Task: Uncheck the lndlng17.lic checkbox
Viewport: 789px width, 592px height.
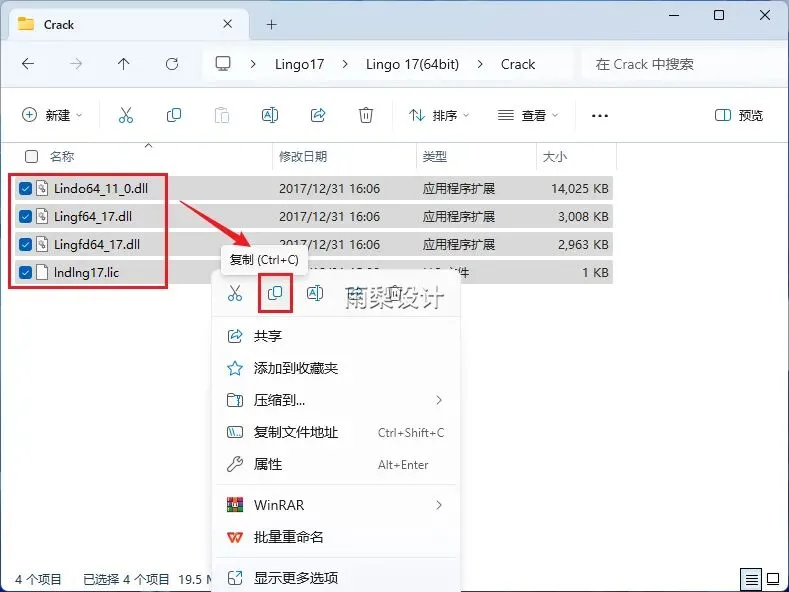Action: pyautogui.click(x=25, y=272)
